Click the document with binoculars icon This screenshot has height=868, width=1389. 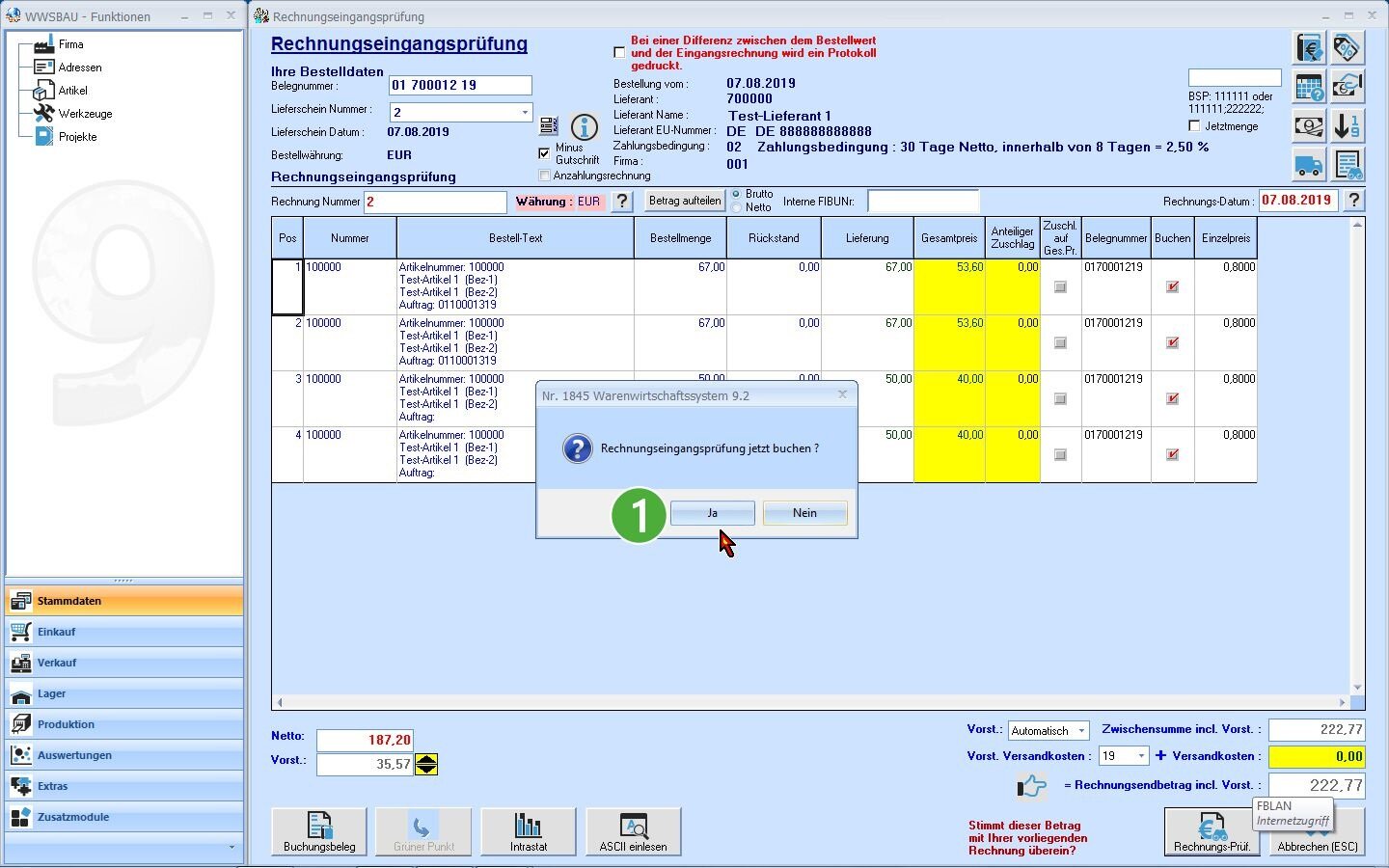coord(1347,165)
